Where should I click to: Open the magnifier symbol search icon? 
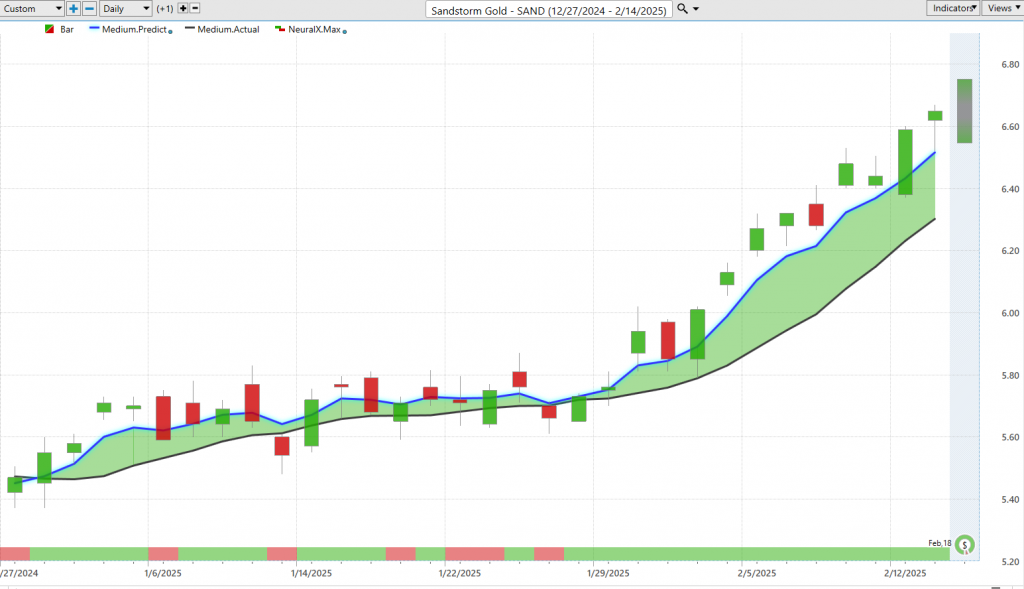[x=682, y=8]
